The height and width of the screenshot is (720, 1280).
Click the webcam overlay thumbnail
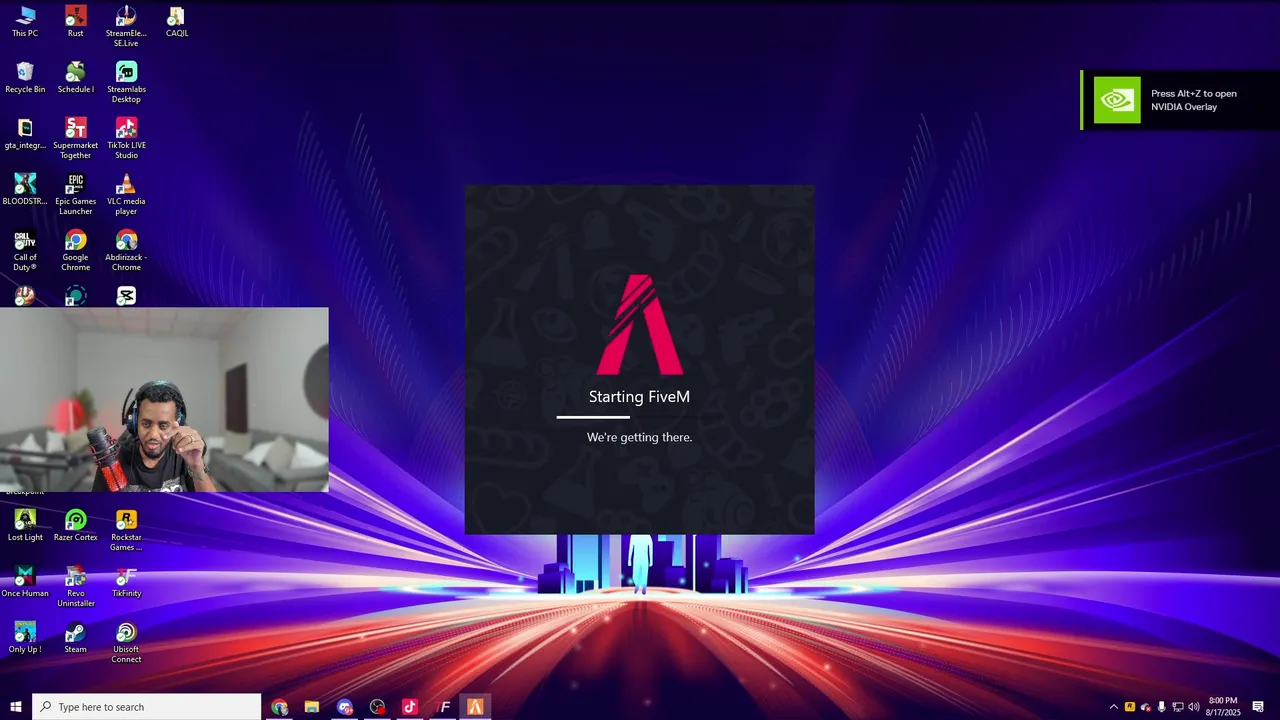point(164,399)
